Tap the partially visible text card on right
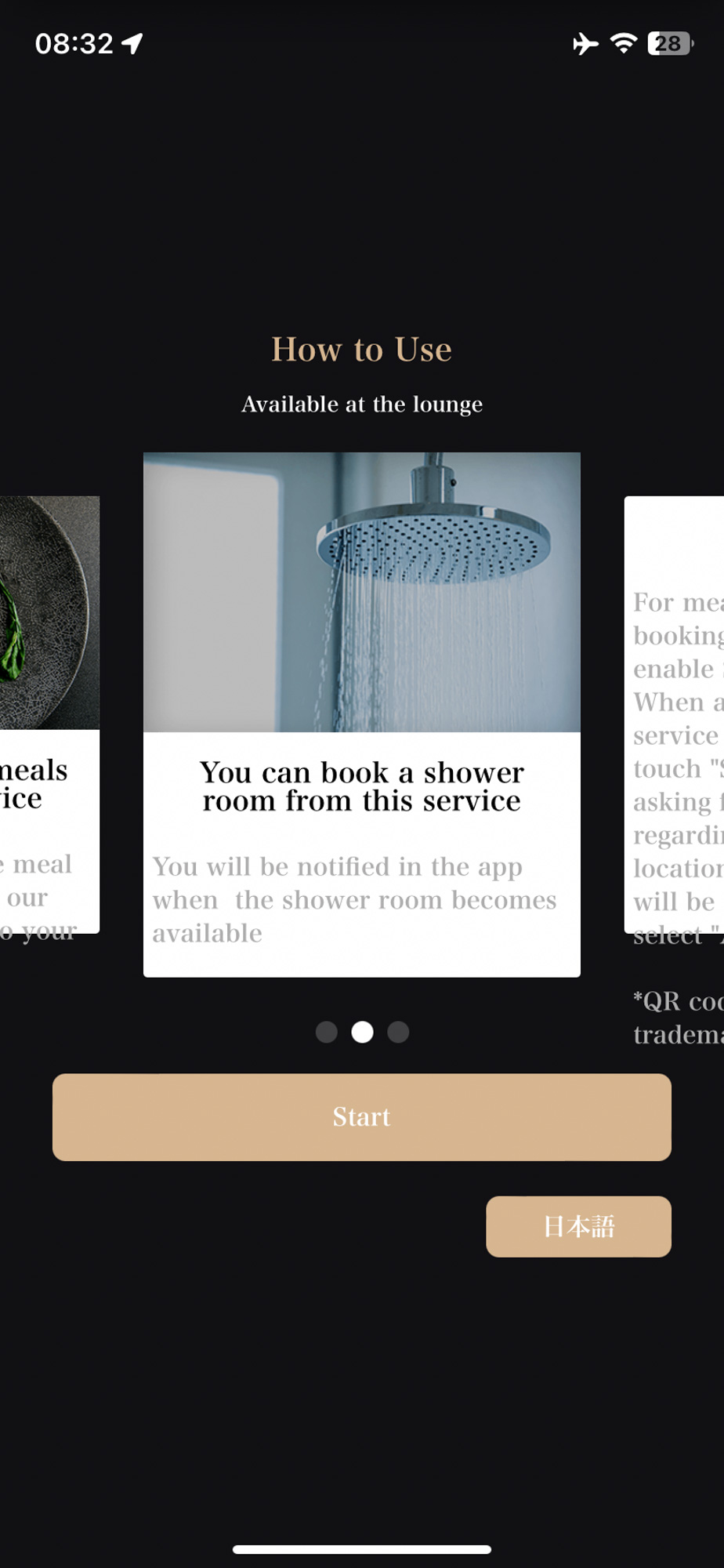The image size is (724, 1568). pos(674,714)
